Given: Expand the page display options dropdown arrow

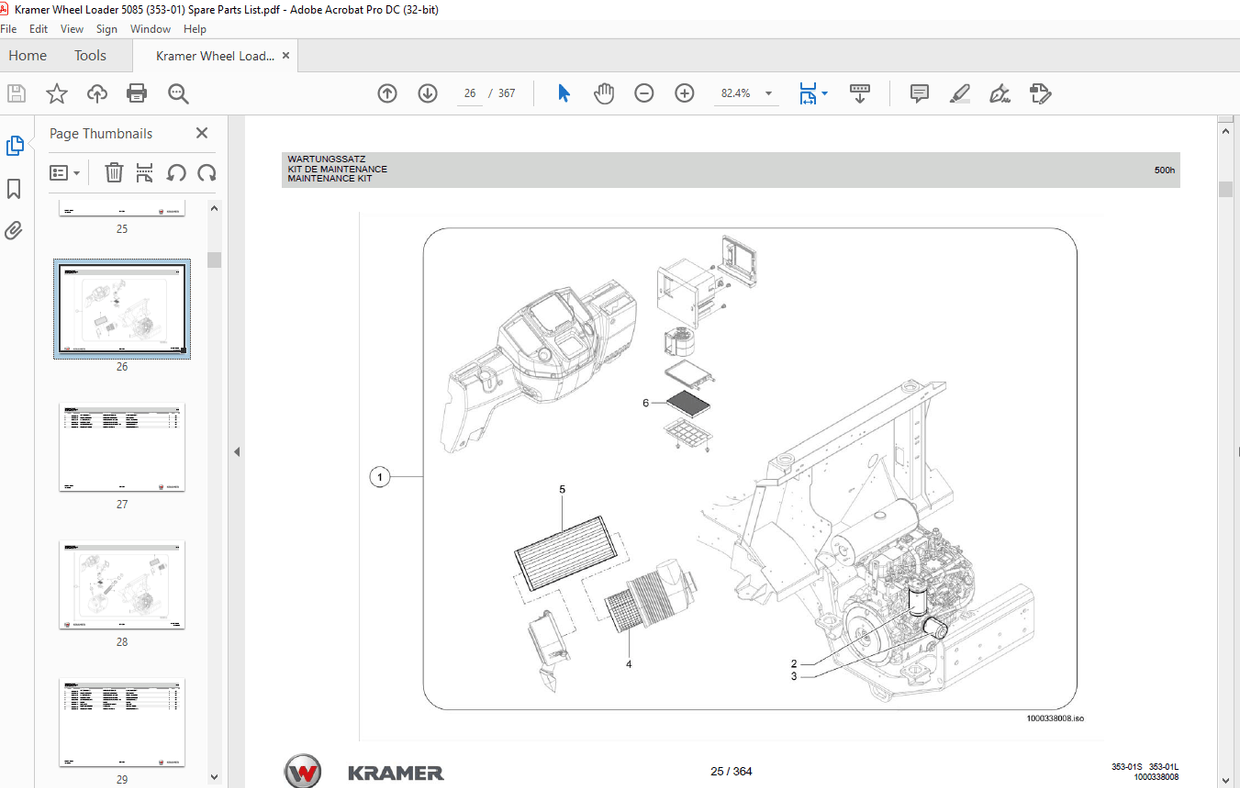Looking at the screenshot, I should 823,92.
